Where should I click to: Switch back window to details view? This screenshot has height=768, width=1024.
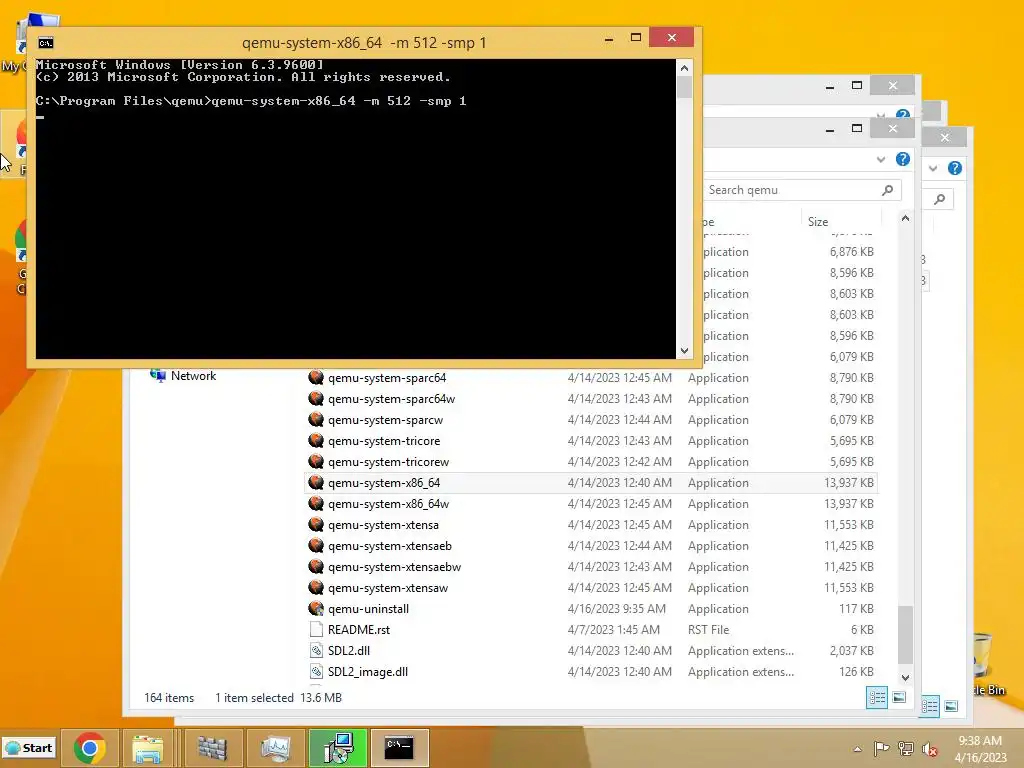(x=929, y=706)
